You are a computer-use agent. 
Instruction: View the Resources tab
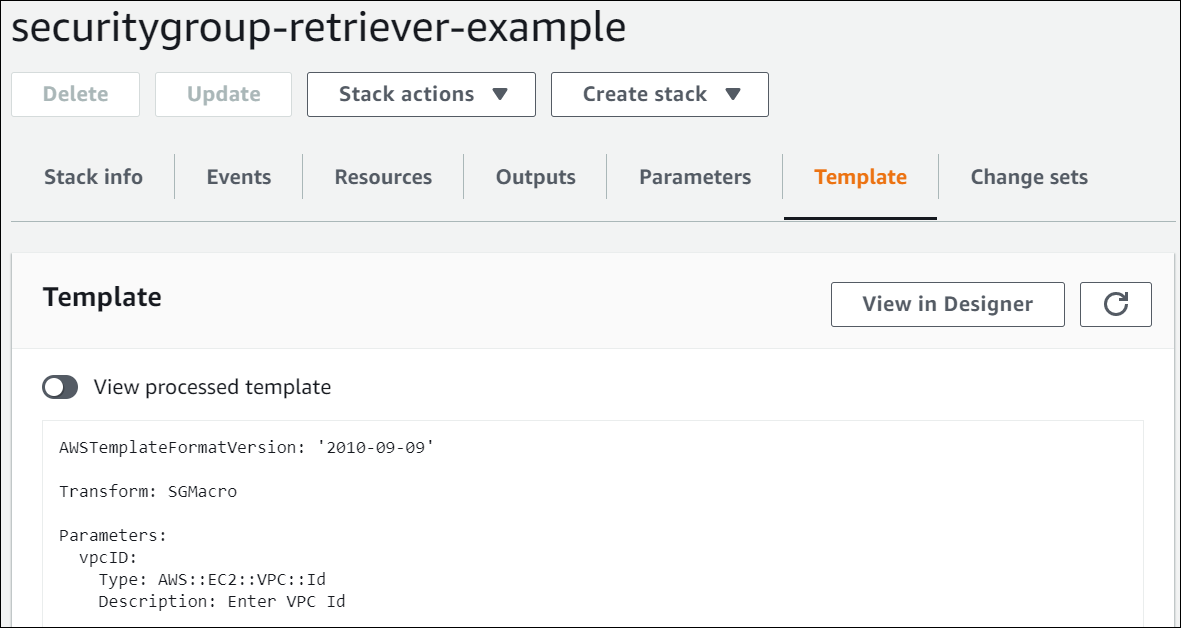point(382,177)
